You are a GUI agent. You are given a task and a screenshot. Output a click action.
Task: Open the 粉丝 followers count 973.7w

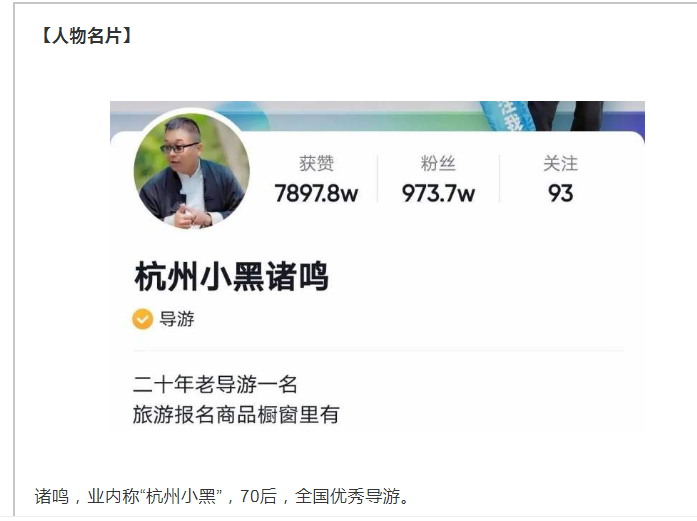[x=438, y=179]
